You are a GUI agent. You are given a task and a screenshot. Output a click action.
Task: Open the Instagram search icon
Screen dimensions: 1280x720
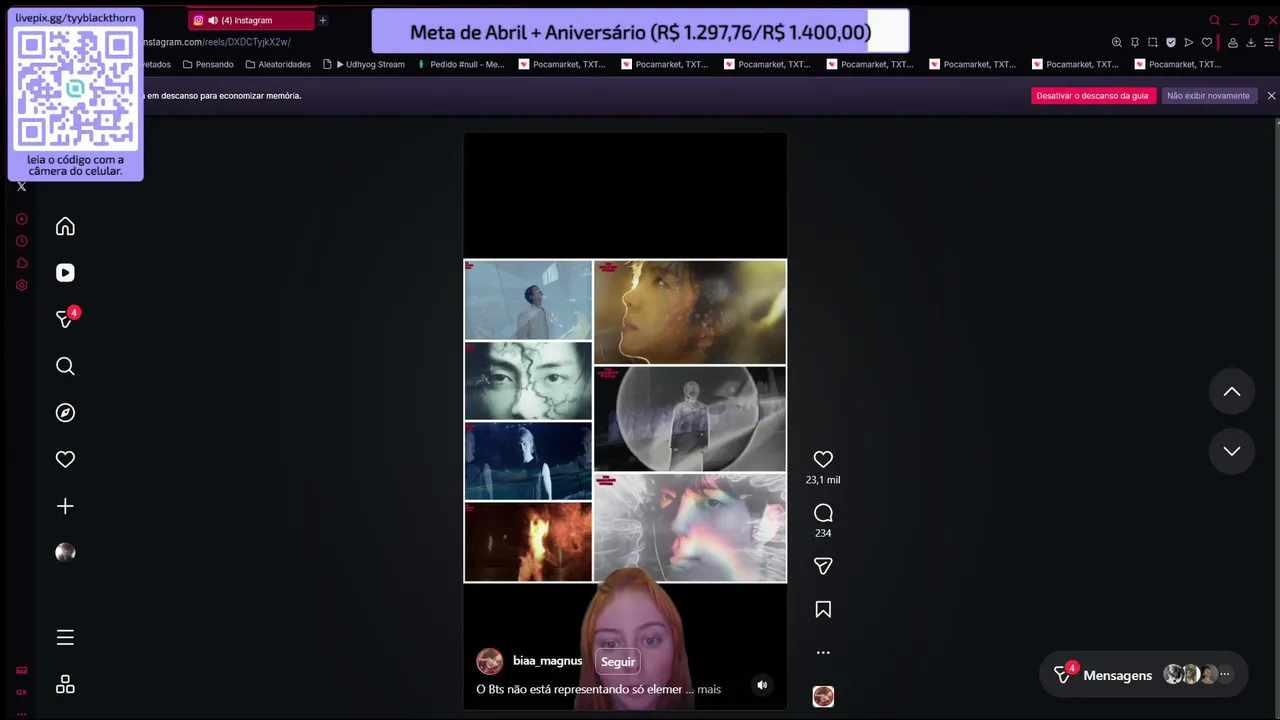coord(65,366)
